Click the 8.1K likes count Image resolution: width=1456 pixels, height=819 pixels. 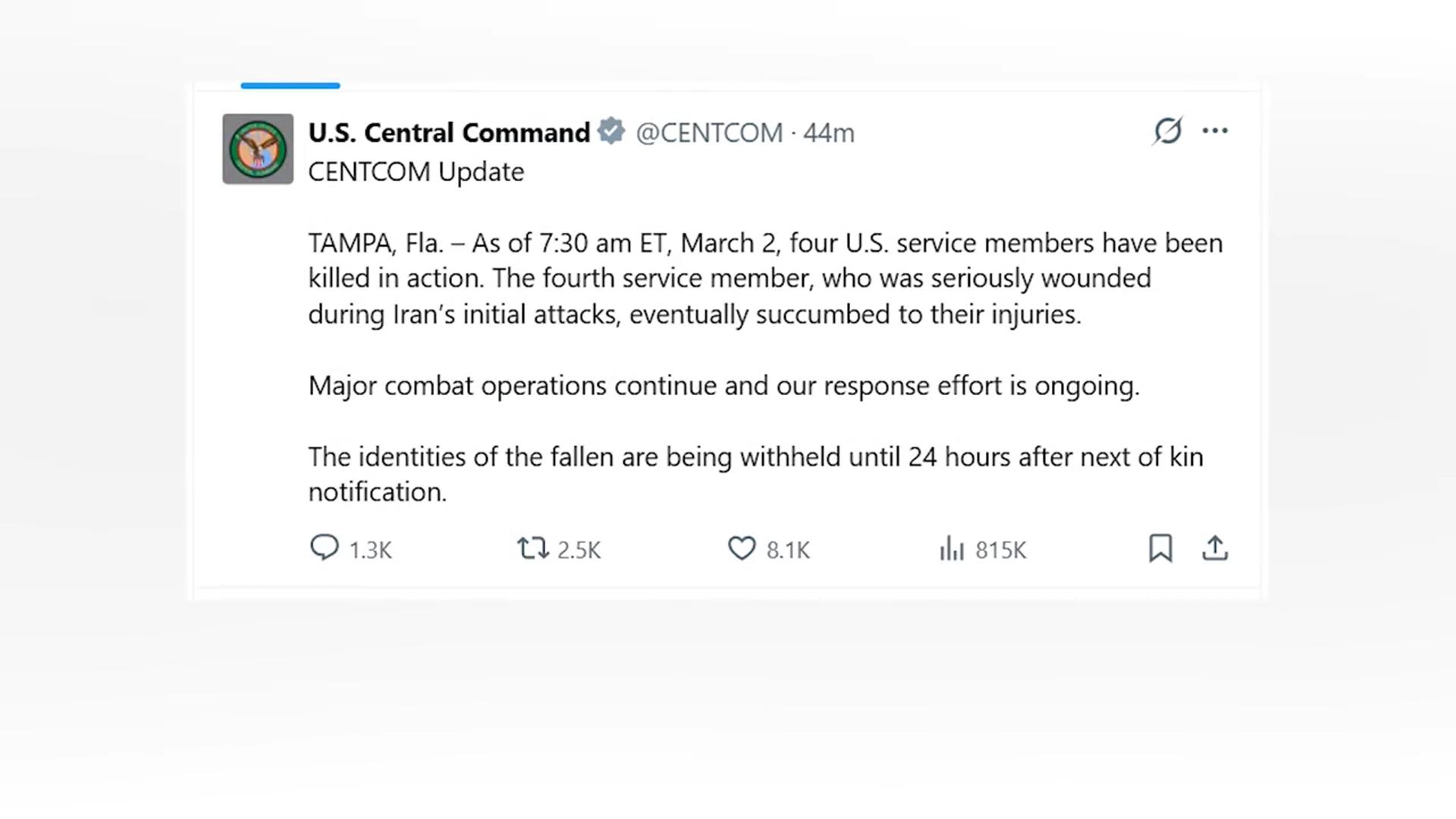789,550
